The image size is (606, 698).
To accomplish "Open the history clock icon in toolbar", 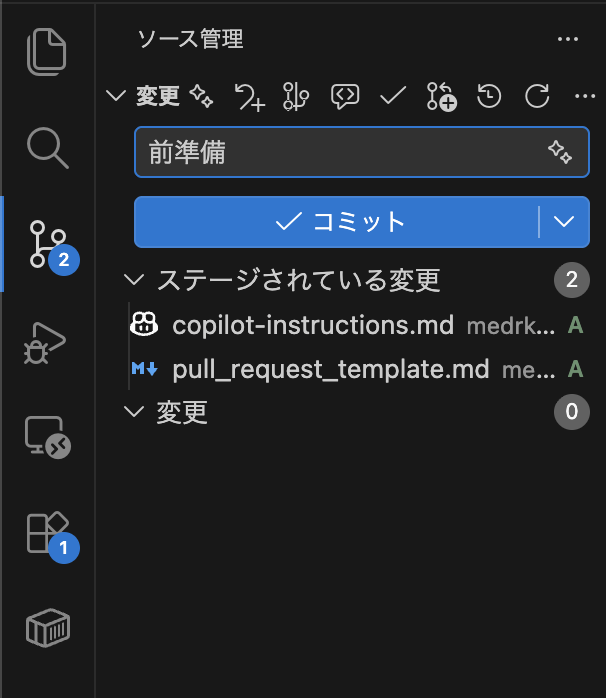I will (489, 96).
